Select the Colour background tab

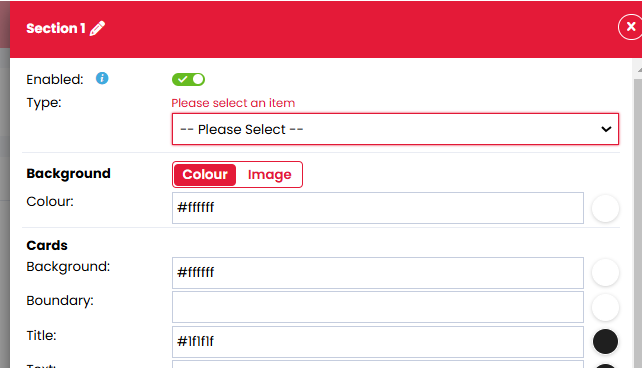click(205, 175)
